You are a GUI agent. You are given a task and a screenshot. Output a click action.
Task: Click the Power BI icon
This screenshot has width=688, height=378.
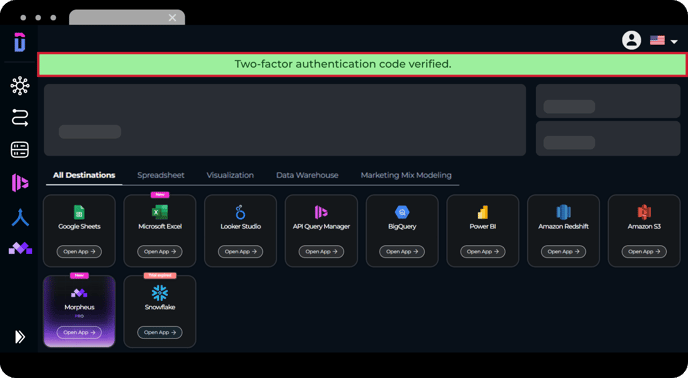(483, 212)
